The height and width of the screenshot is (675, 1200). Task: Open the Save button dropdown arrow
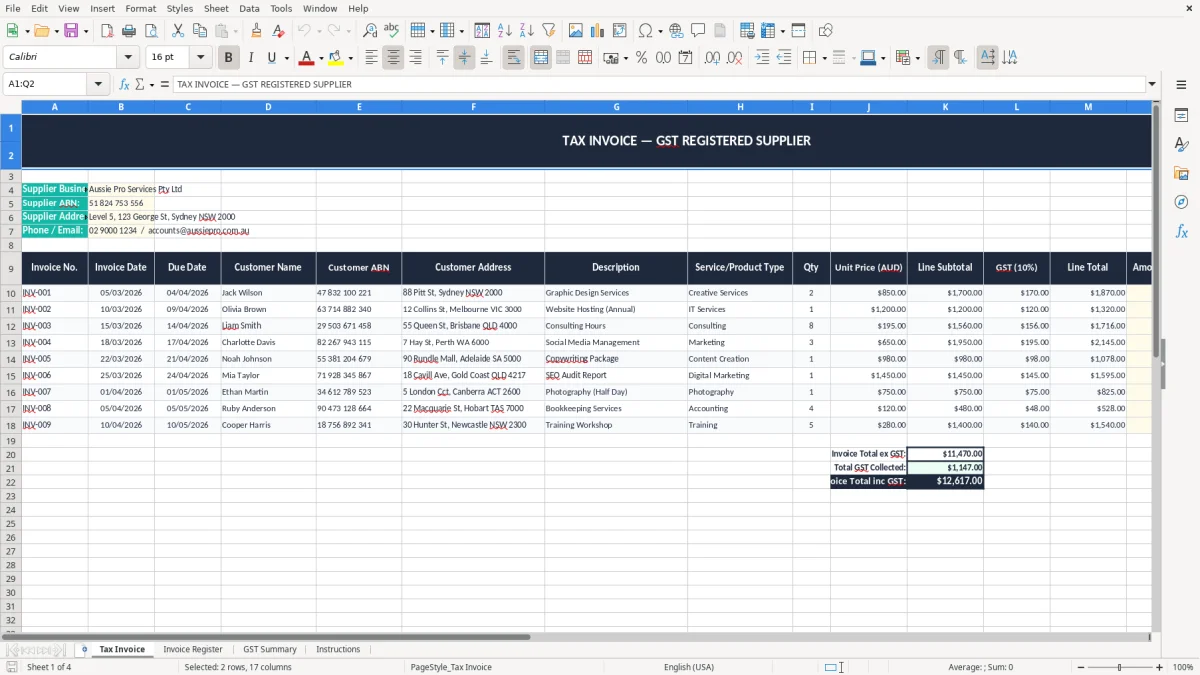point(85,31)
